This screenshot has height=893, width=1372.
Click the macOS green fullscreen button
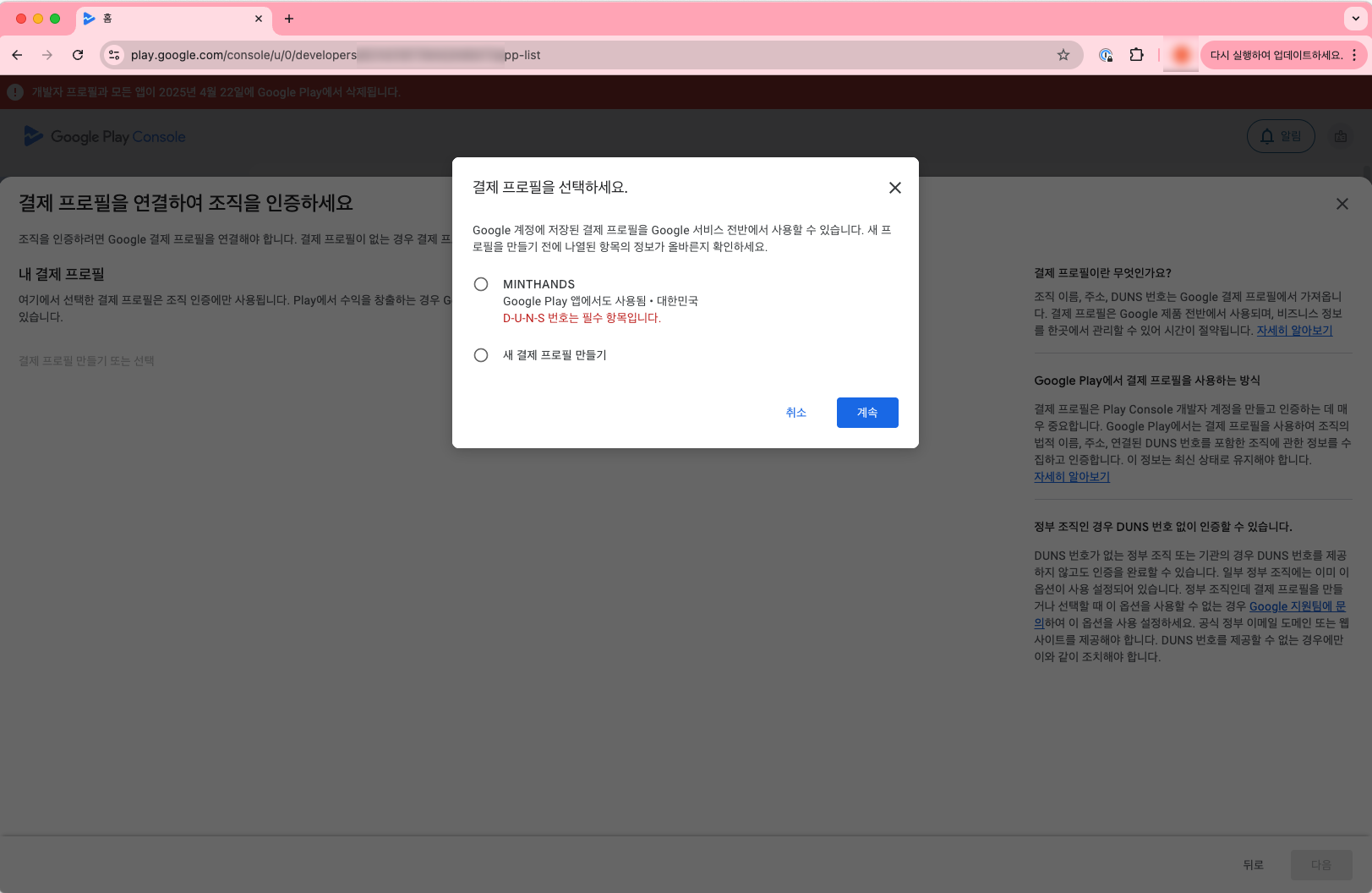click(55, 19)
